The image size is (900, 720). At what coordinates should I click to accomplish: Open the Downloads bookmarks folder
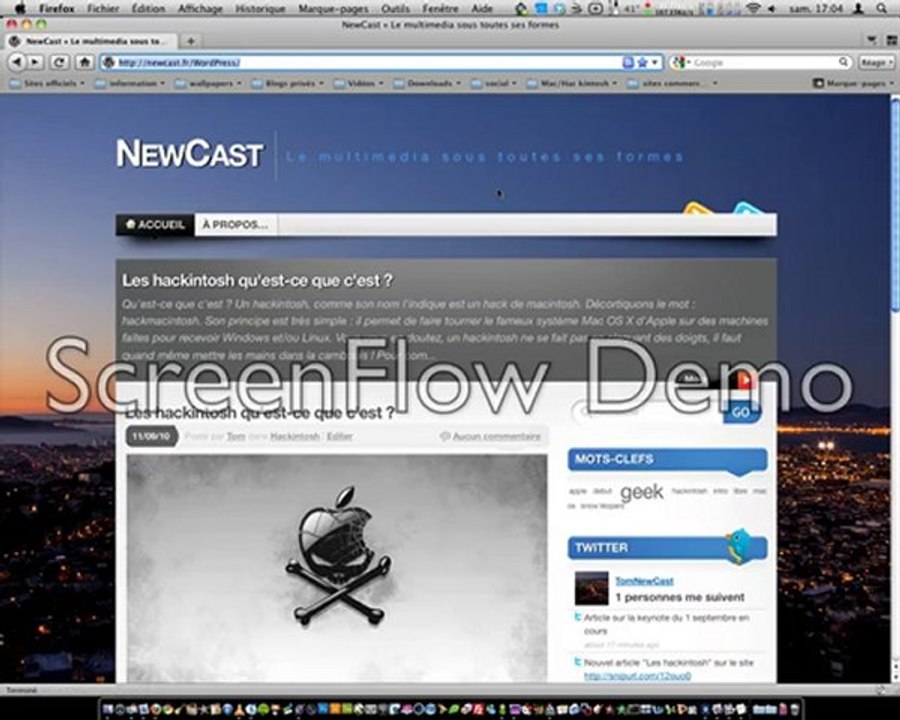428,83
